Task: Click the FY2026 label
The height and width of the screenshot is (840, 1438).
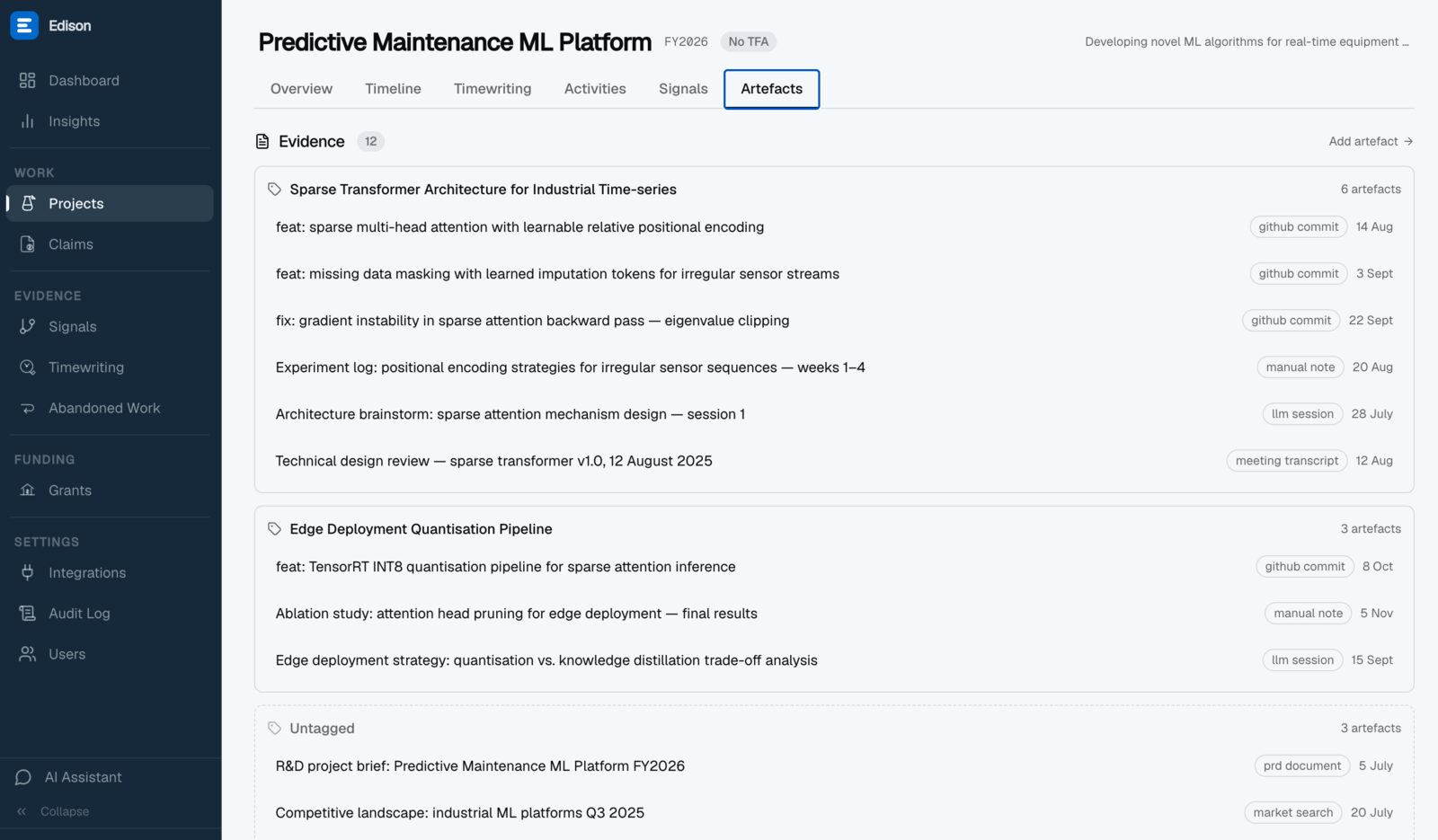Action: point(686,42)
